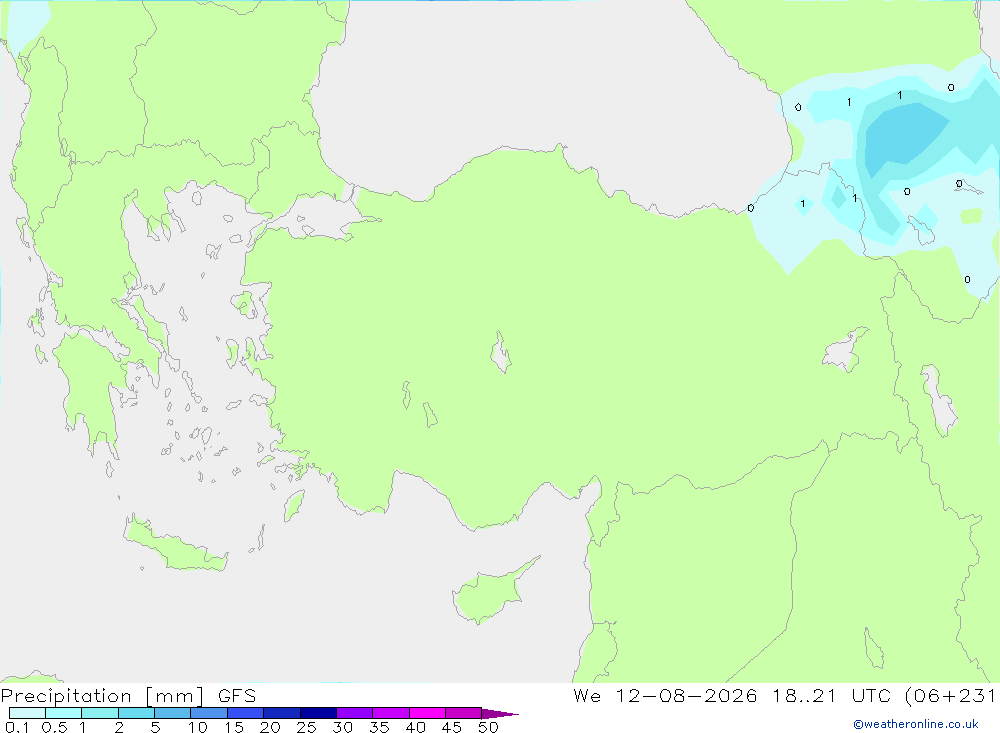Select the (06+231 forecast offset text
Viewport: 1000px width, 733px height.
point(950,696)
